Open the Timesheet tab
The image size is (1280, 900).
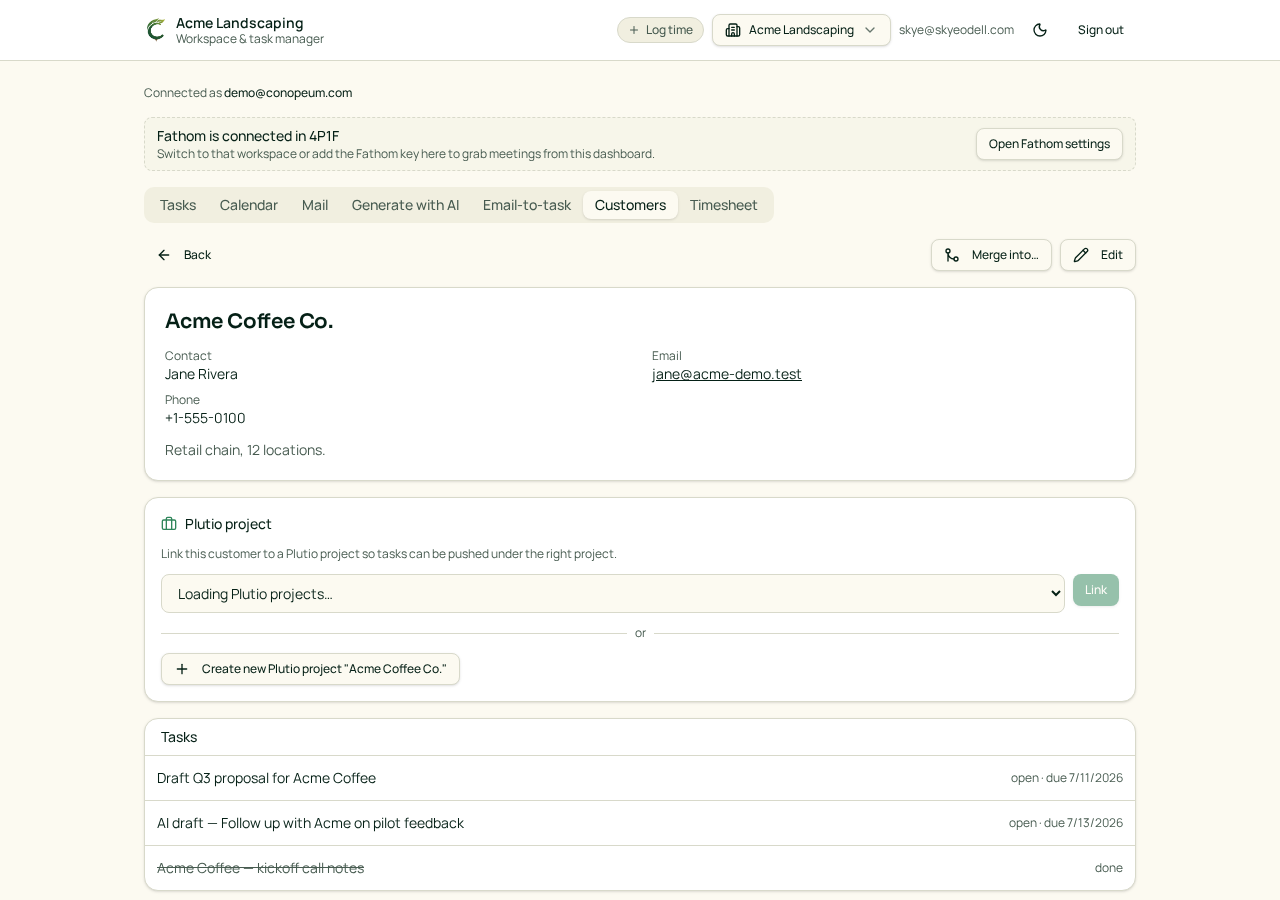point(724,205)
